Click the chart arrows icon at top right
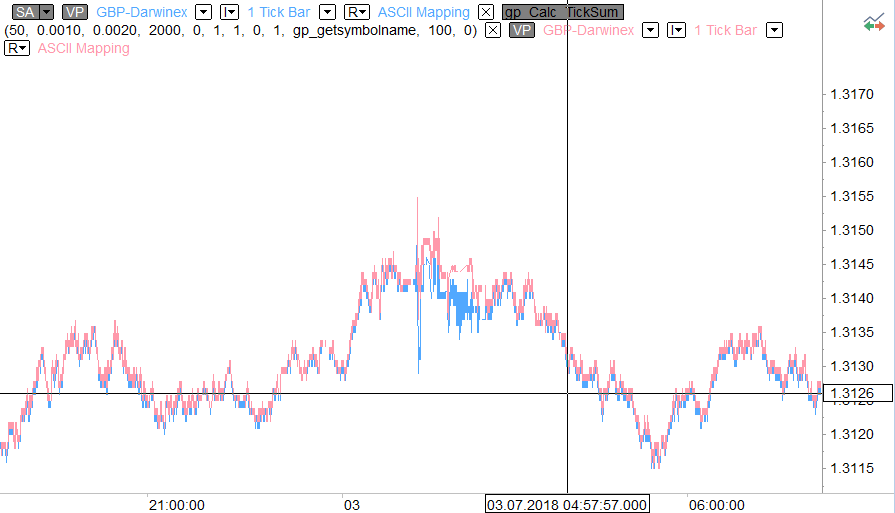This screenshot has height=513, width=895. pos(874,24)
